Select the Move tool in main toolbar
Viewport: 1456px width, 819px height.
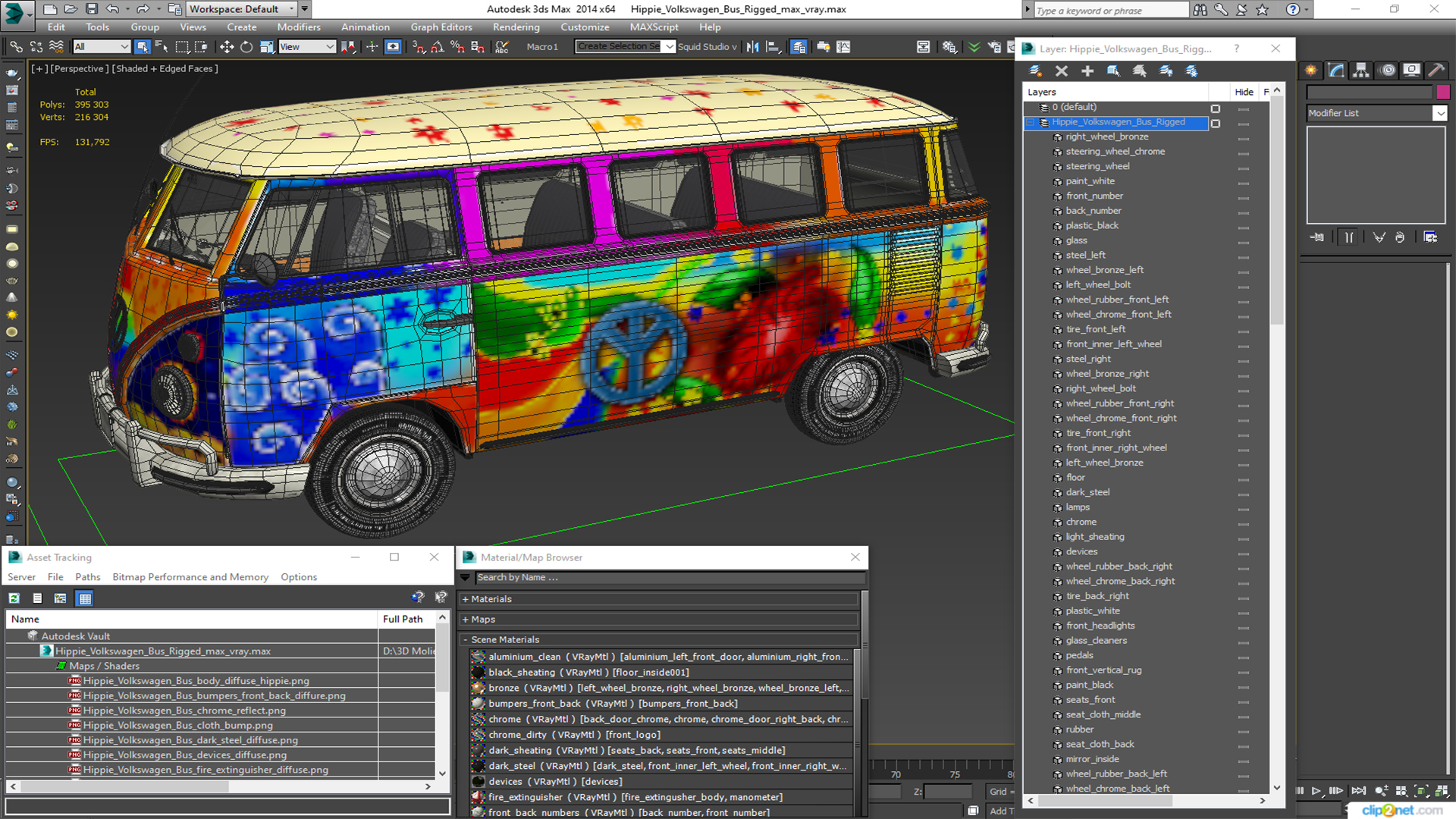click(227, 47)
